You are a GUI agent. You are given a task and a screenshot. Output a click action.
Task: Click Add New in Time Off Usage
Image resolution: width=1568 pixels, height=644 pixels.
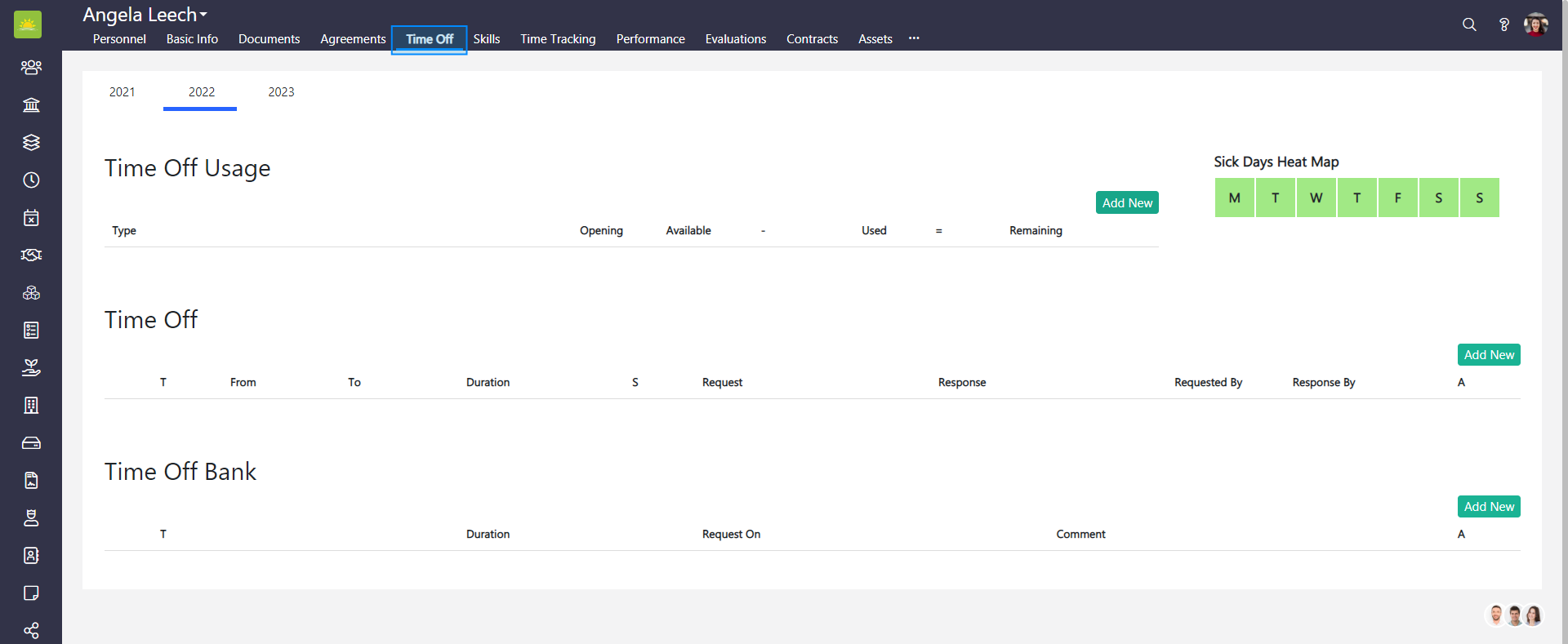1127,202
